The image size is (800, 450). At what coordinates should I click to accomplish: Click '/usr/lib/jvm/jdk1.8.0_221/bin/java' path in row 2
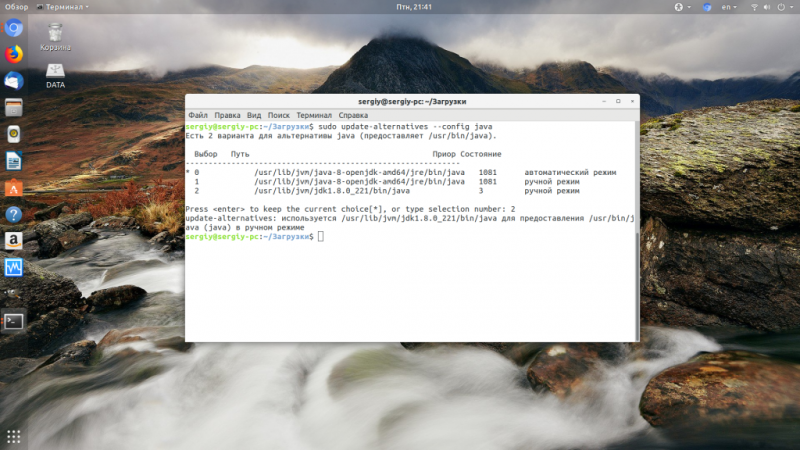click(x=332, y=191)
